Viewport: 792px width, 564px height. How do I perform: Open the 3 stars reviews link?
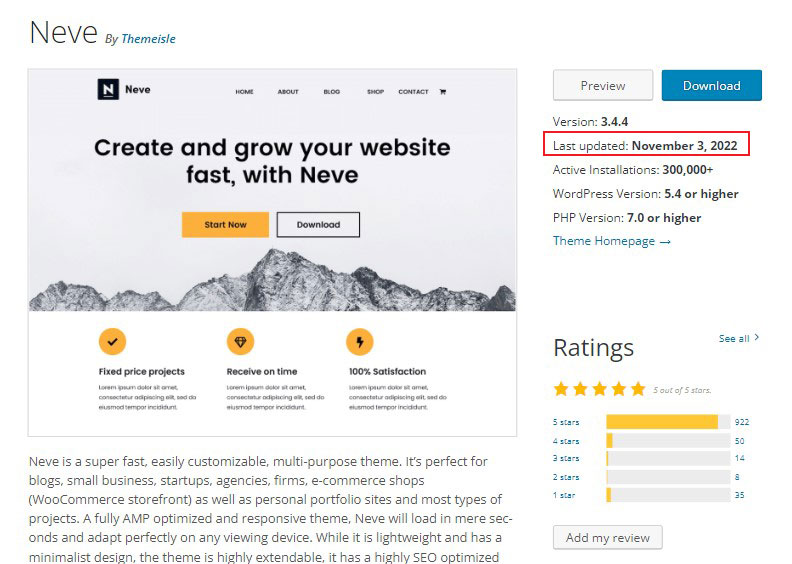tap(566, 458)
